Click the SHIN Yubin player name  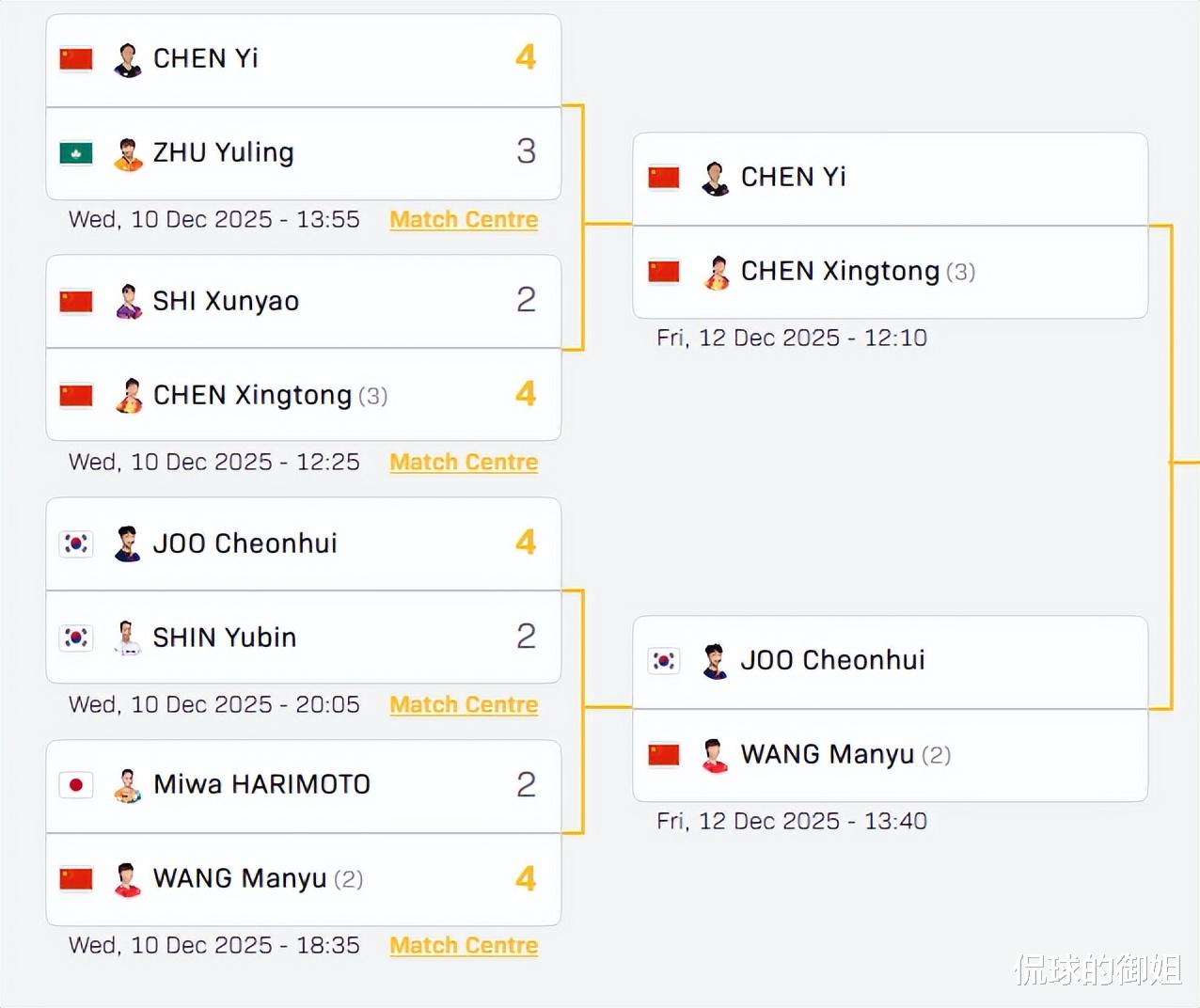tap(225, 638)
